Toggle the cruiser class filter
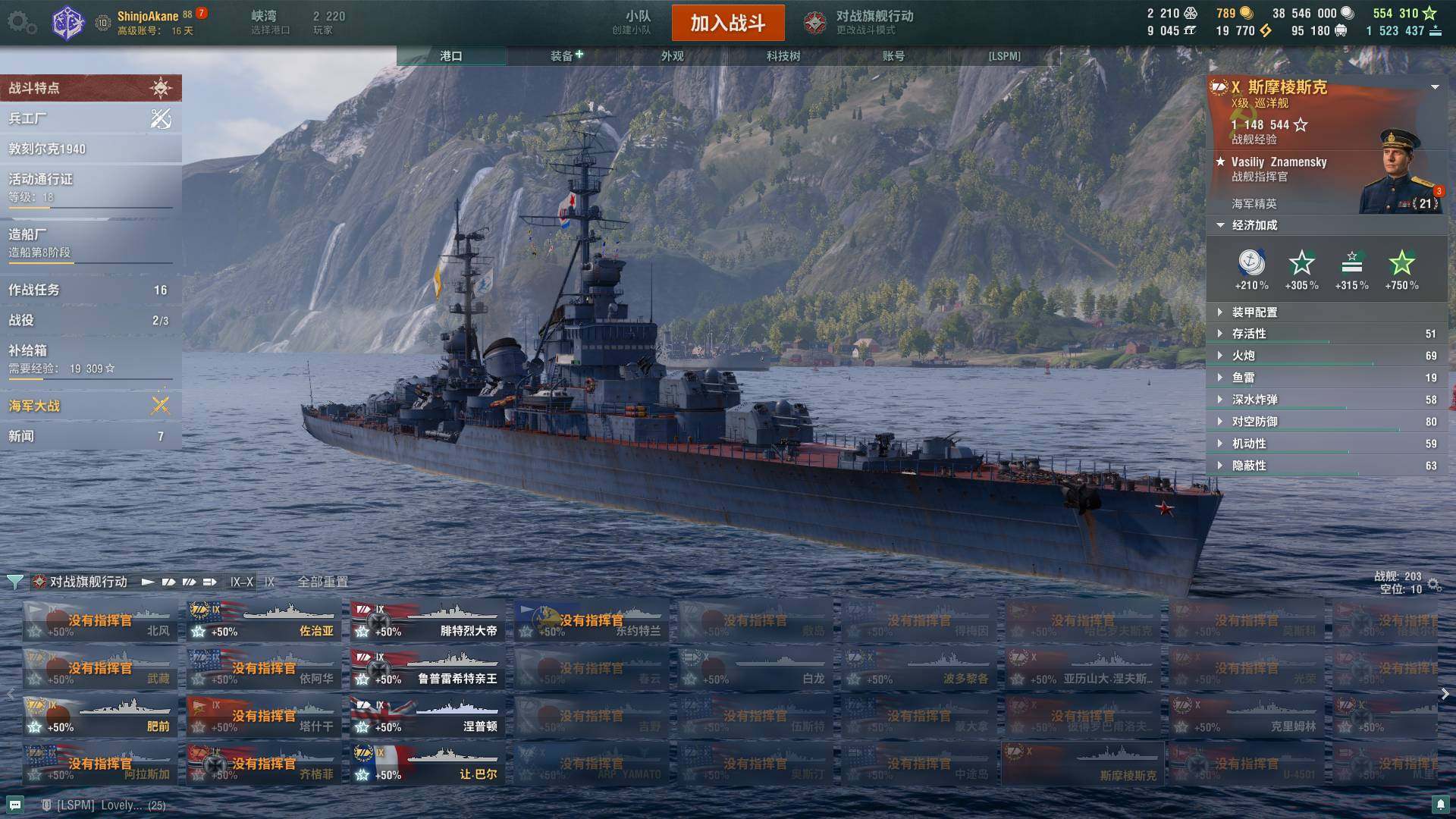 click(168, 582)
